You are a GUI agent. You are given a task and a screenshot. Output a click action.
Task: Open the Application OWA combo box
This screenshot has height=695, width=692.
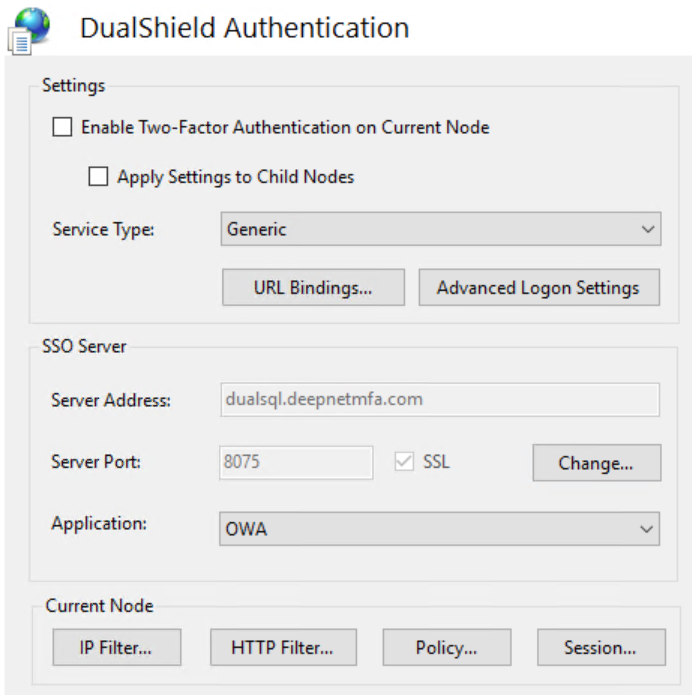(430, 528)
